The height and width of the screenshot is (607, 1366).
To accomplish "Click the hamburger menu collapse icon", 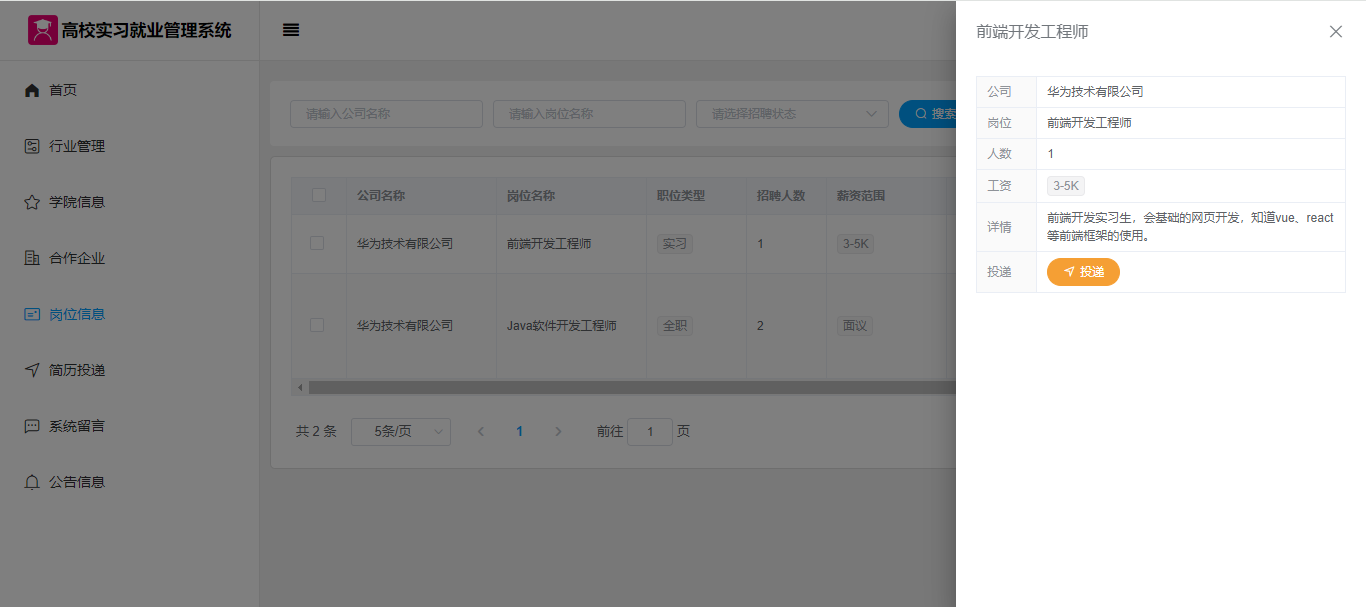I will (x=291, y=30).
